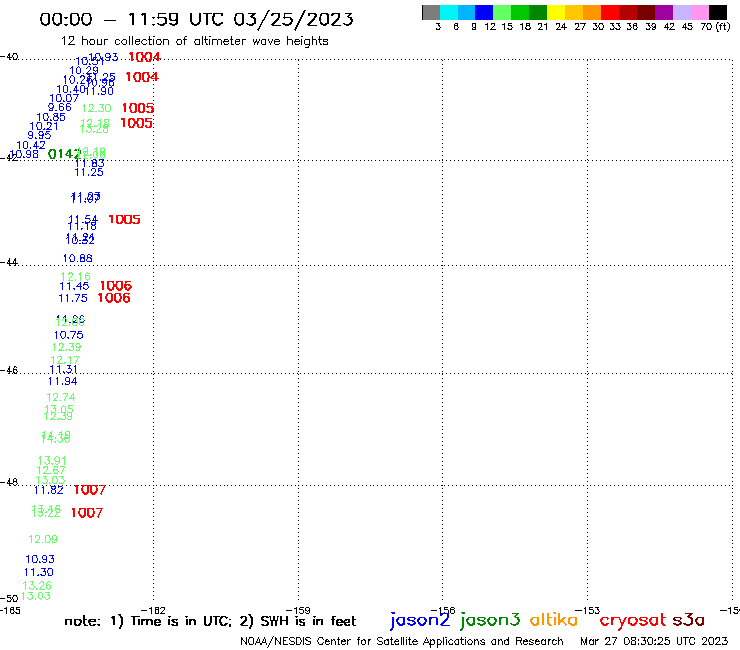Click the yellow 24 ft legend swatch

pyautogui.click(x=555, y=12)
